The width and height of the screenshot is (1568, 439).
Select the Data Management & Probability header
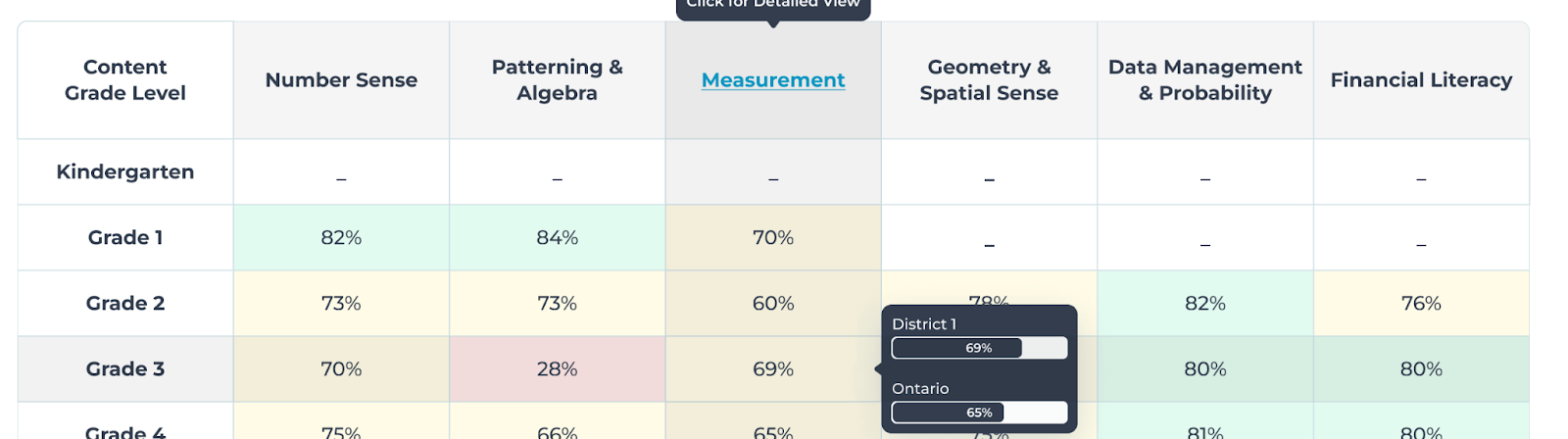(1205, 80)
